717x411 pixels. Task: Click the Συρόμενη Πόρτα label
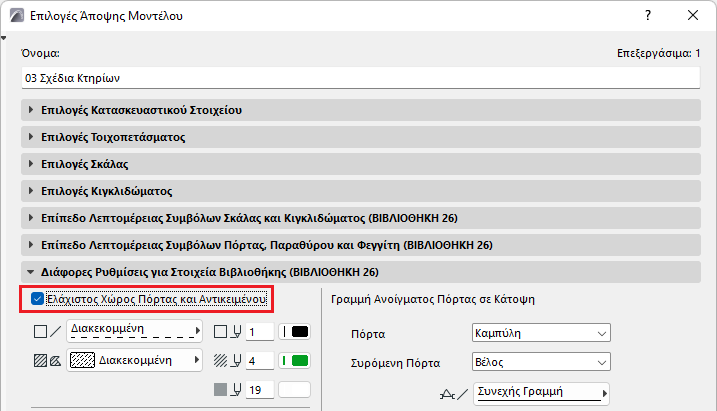[396, 363]
